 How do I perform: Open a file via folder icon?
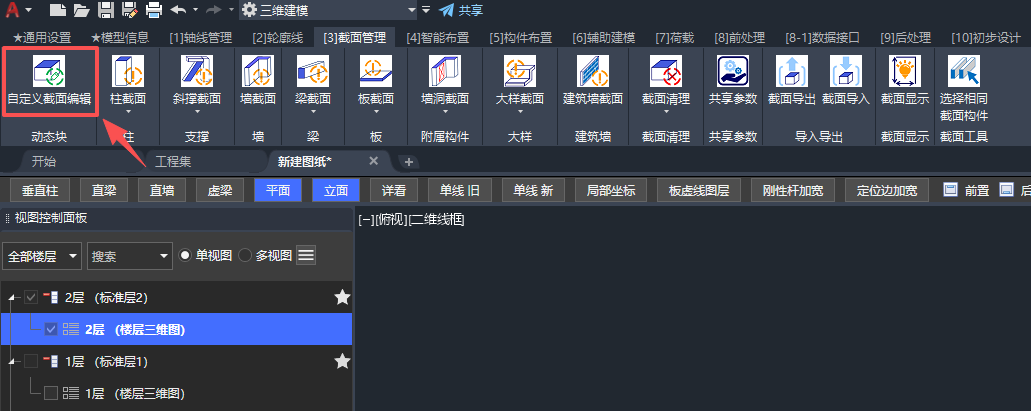click(x=82, y=10)
